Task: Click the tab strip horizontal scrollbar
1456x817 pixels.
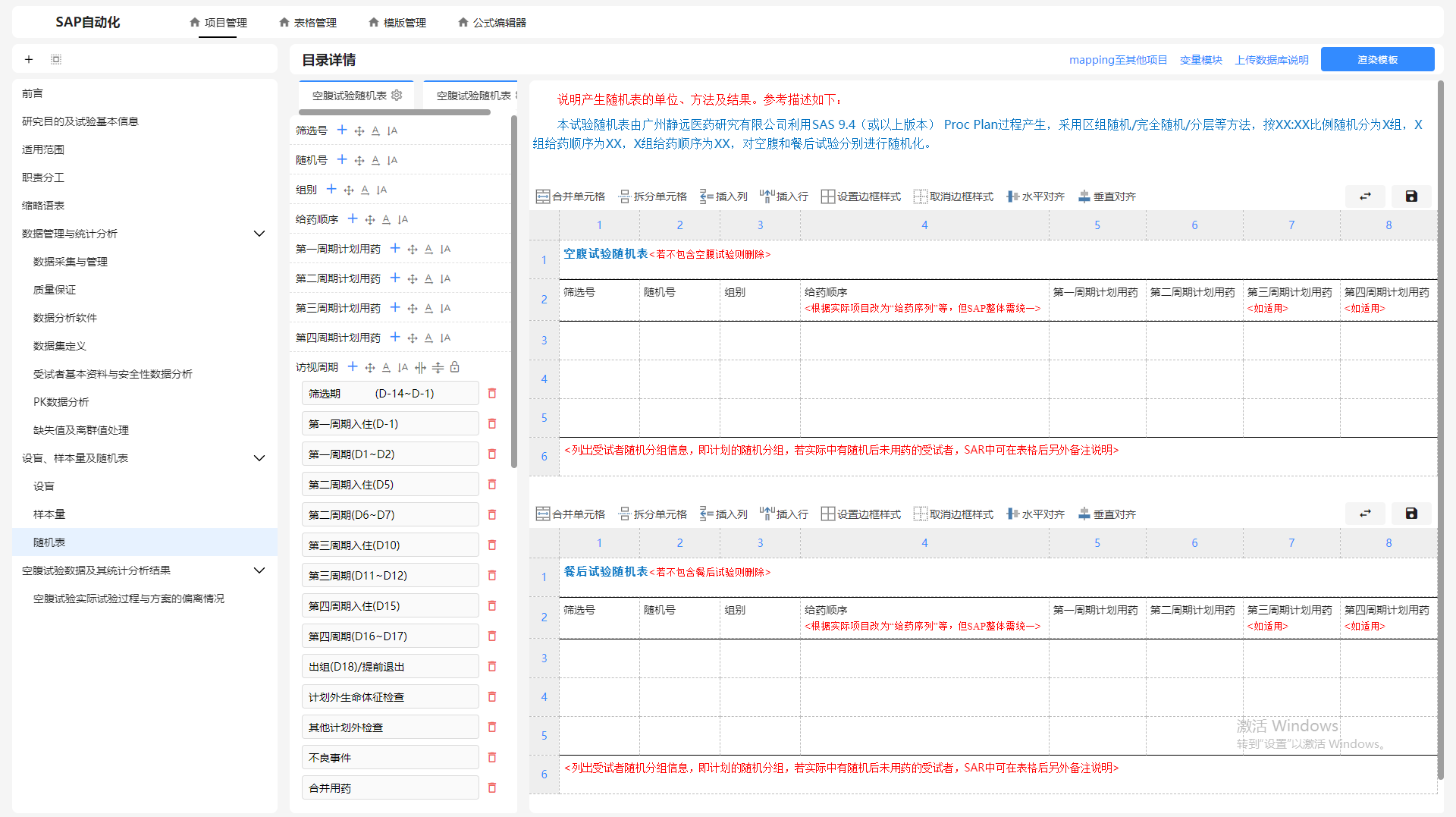Action: point(394,112)
